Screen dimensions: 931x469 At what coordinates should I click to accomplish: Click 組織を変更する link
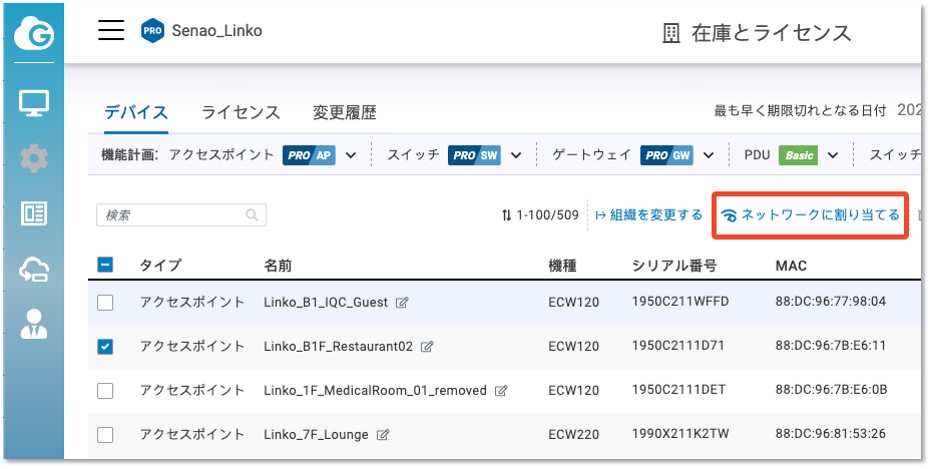tap(649, 215)
